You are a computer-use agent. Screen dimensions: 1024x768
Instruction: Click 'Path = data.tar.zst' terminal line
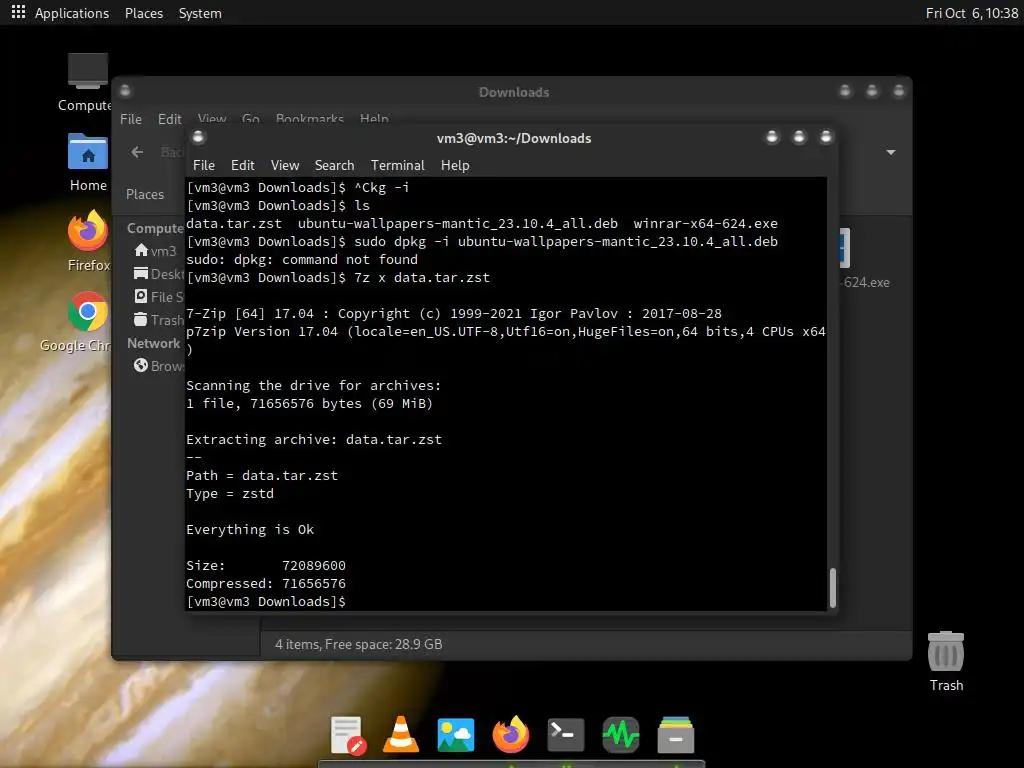(262, 475)
